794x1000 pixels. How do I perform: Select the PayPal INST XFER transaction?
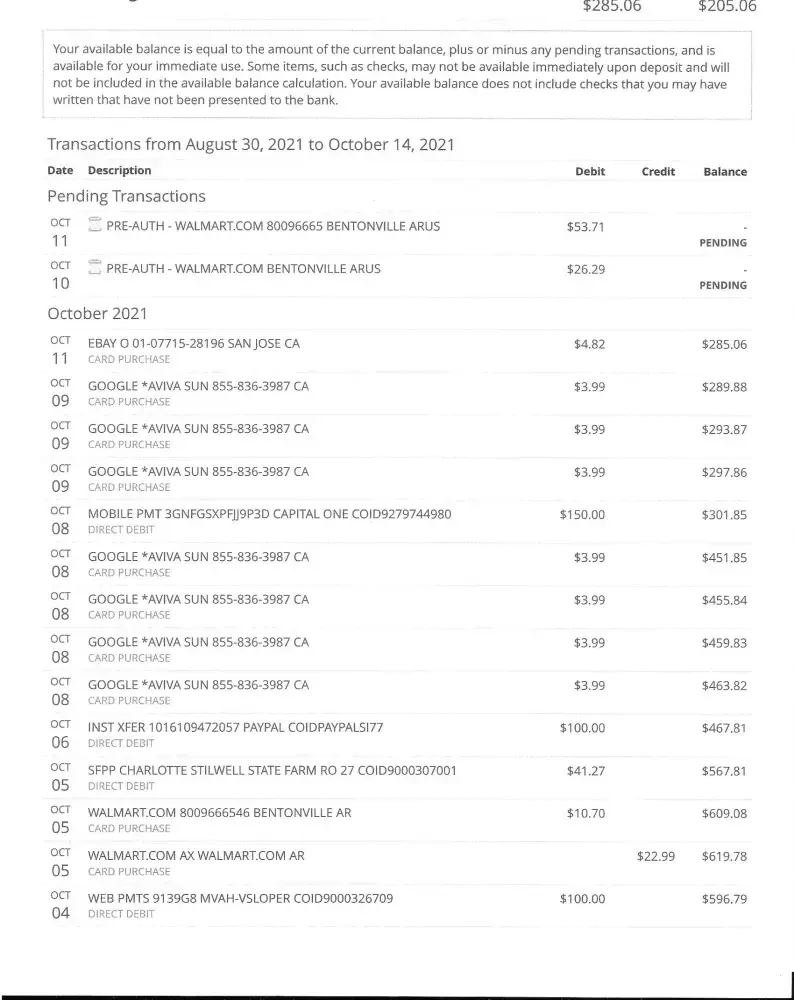[x=235, y=728]
